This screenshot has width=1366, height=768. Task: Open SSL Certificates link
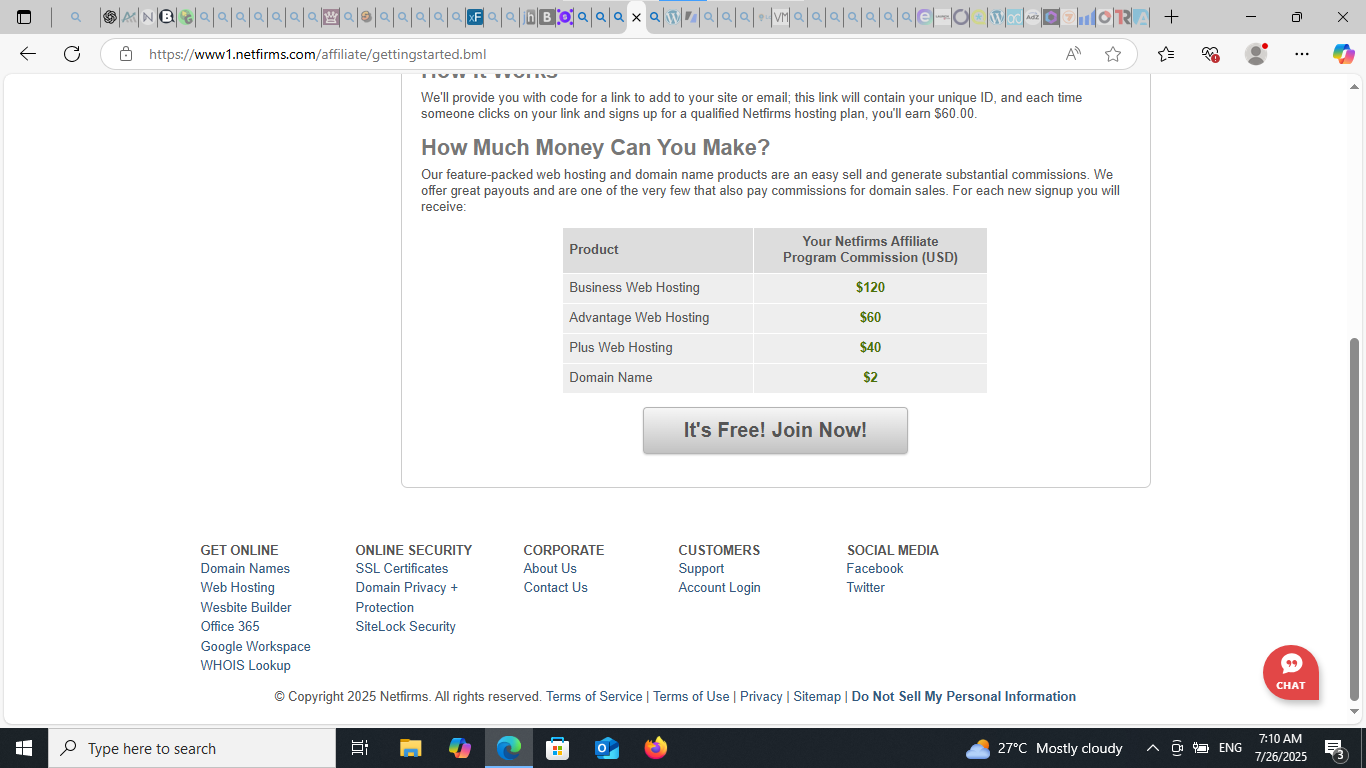pos(402,568)
